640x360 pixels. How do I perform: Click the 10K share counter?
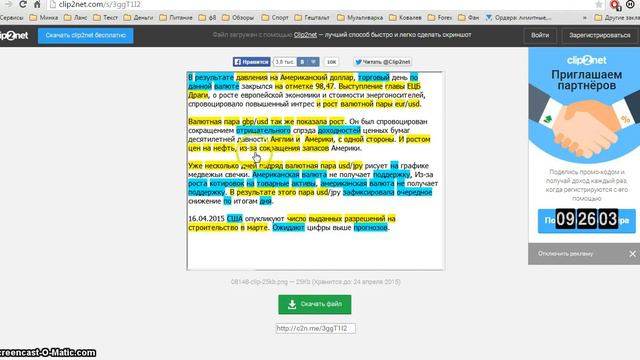(x=331, y=62)
